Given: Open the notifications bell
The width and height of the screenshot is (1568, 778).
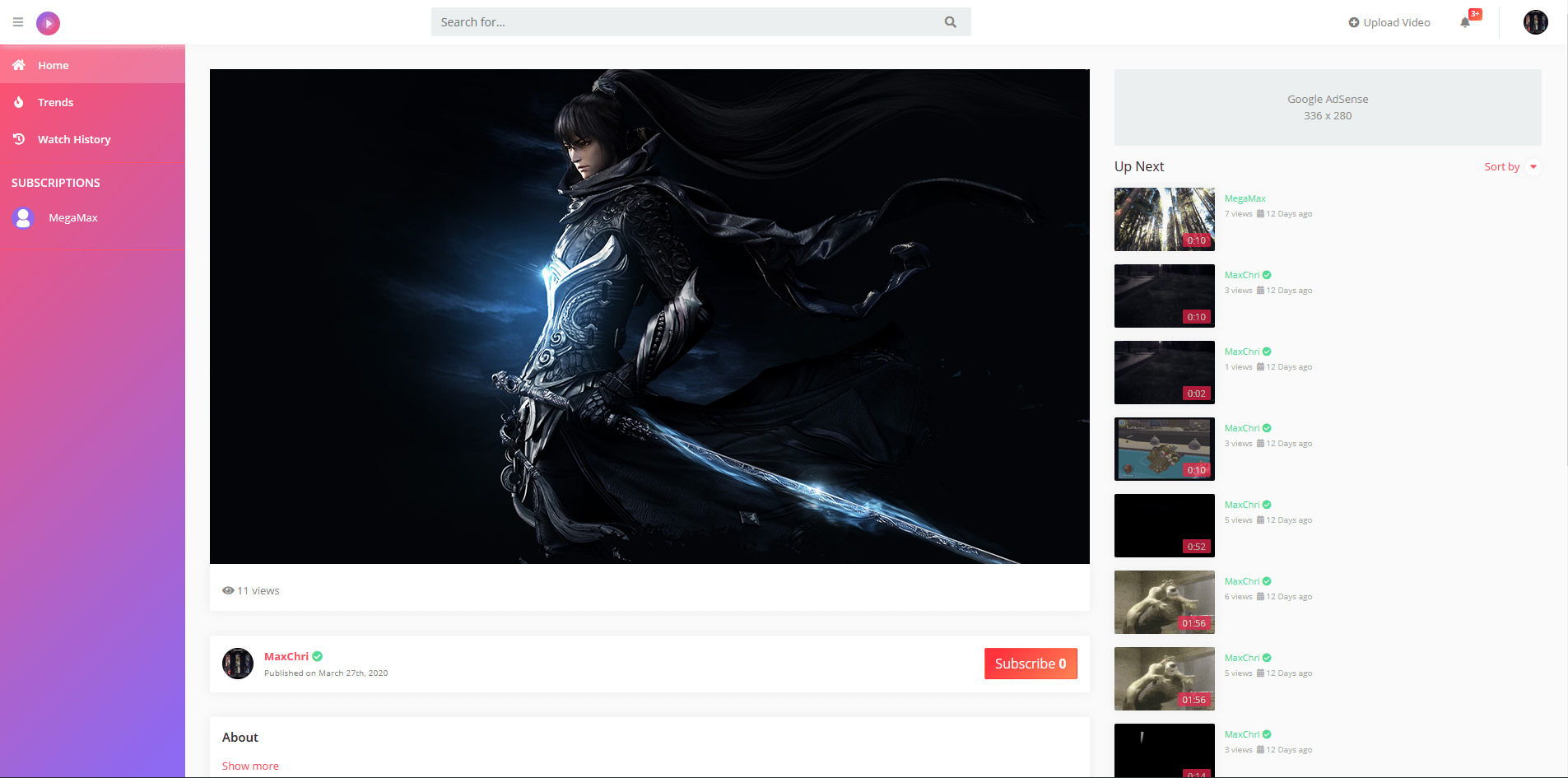Looking at the screenshot, I should point(1465,22).
